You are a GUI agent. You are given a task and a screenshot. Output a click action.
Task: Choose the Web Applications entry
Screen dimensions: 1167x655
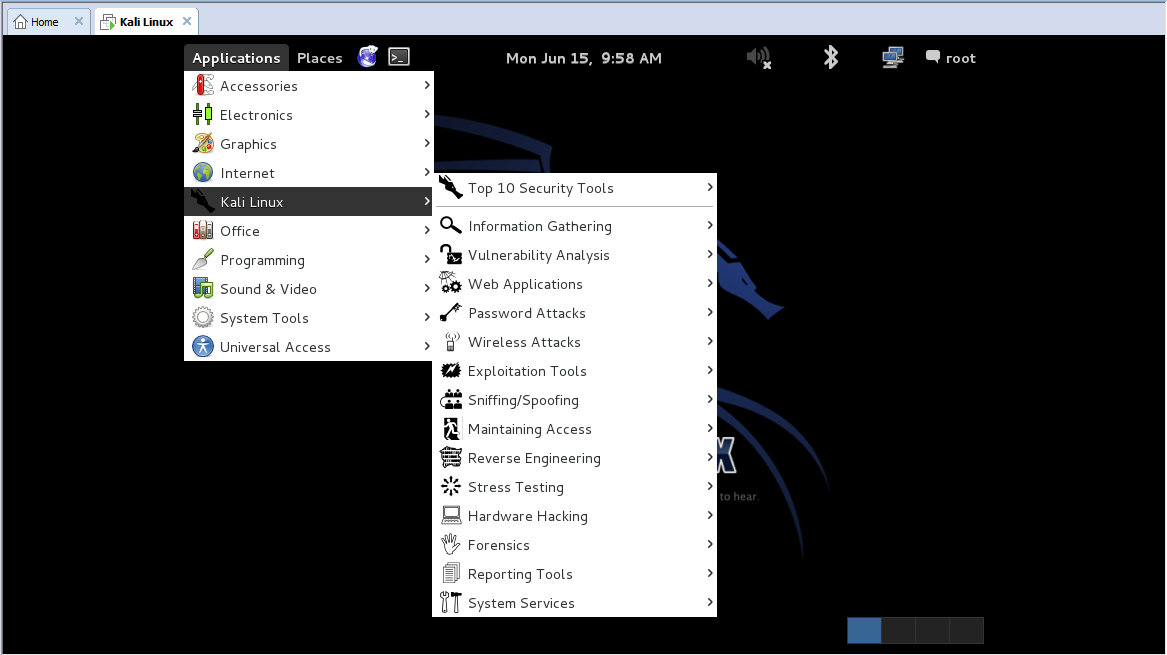575,284
